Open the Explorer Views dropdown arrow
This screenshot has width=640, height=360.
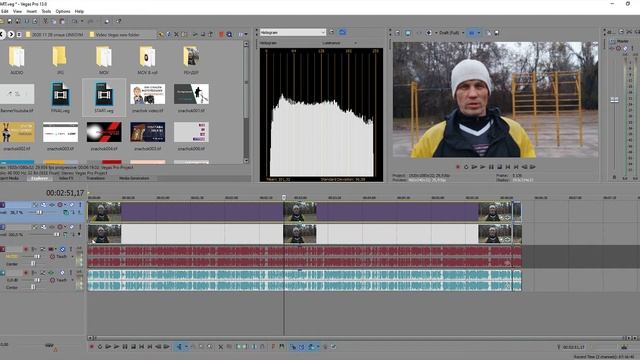pyautogui.click(x=246, y=34)
